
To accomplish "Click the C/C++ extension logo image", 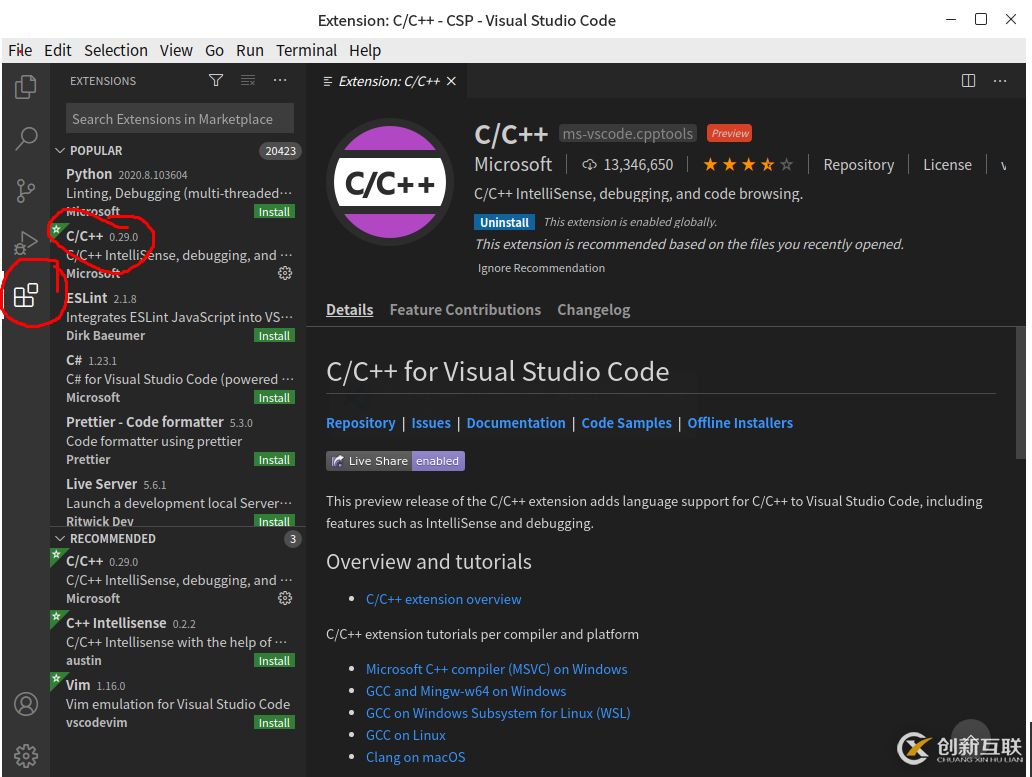I will (390, 182).
